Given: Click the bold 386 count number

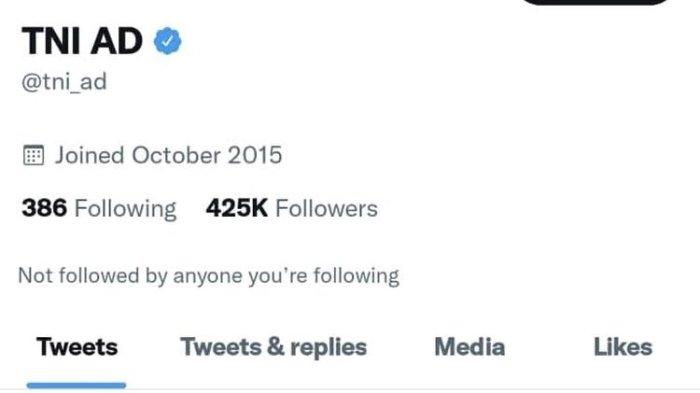Looking at the screenshot, I should [44, 208].
